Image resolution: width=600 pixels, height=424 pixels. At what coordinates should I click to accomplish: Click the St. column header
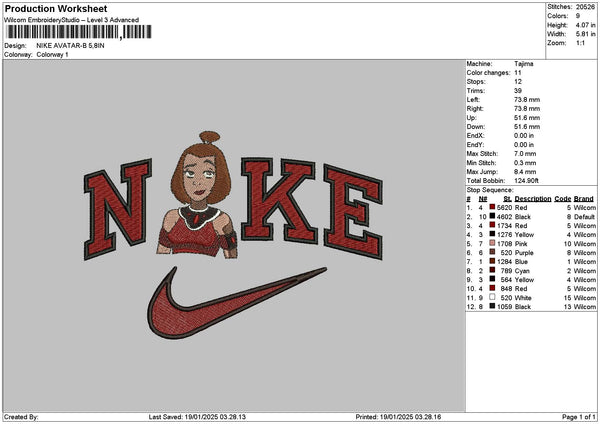507,199
